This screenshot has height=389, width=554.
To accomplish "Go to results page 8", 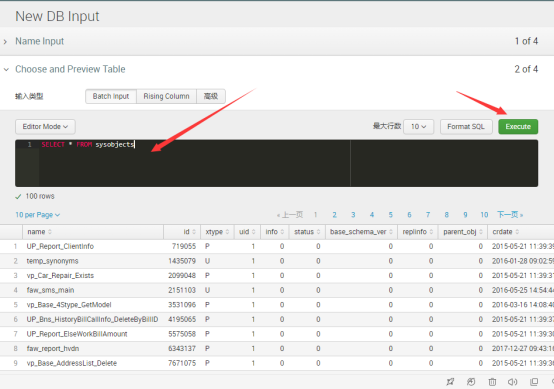I will click(447, 215).
